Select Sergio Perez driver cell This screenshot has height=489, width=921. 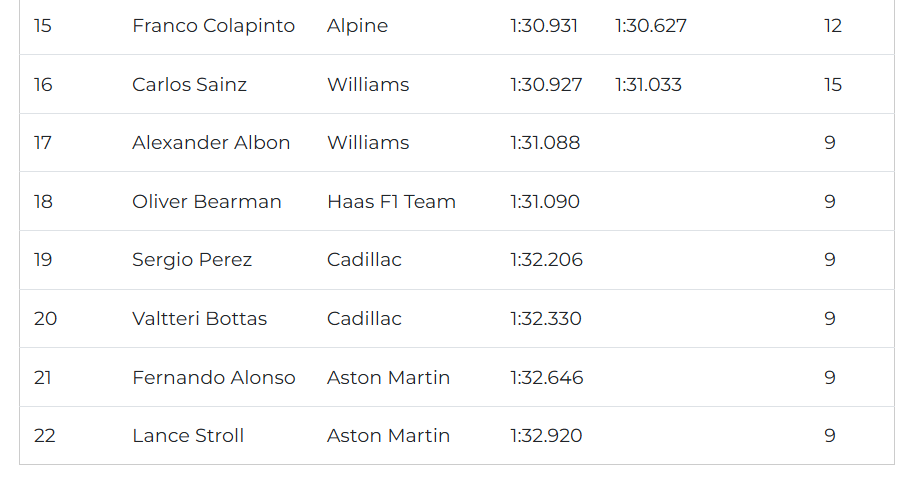192,260
